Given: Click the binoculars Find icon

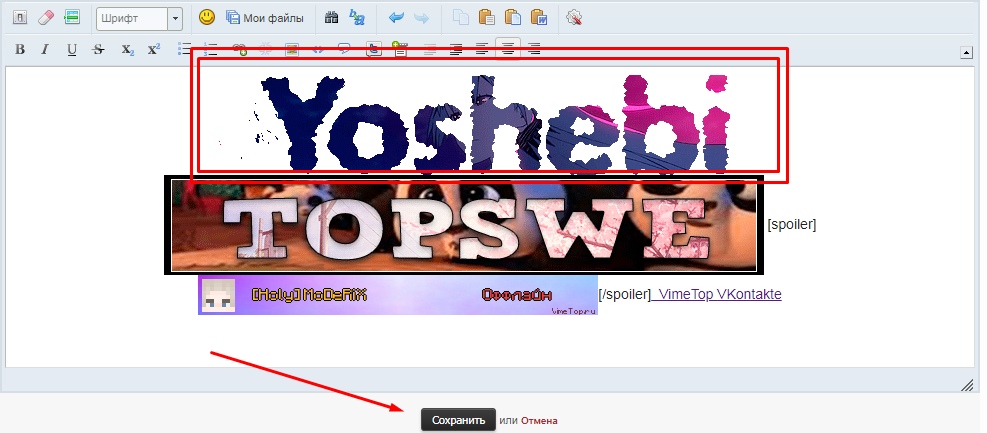Looking at the screenshot, I should [331, 18].
